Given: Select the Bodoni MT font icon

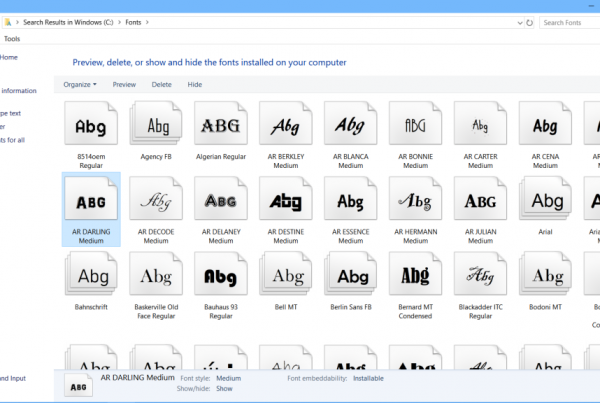Looking at the screenshot, I should [545, 273].
